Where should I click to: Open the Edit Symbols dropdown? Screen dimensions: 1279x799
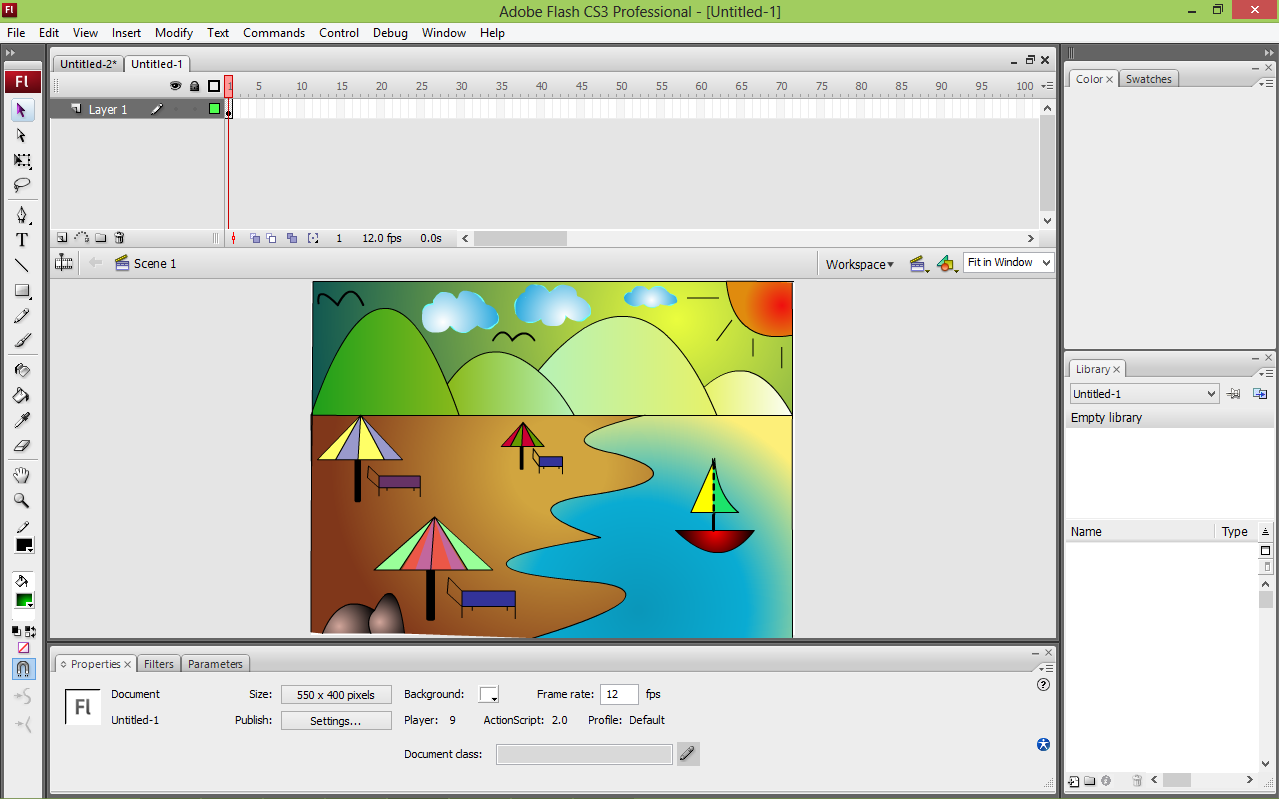[x=947, y=264]
